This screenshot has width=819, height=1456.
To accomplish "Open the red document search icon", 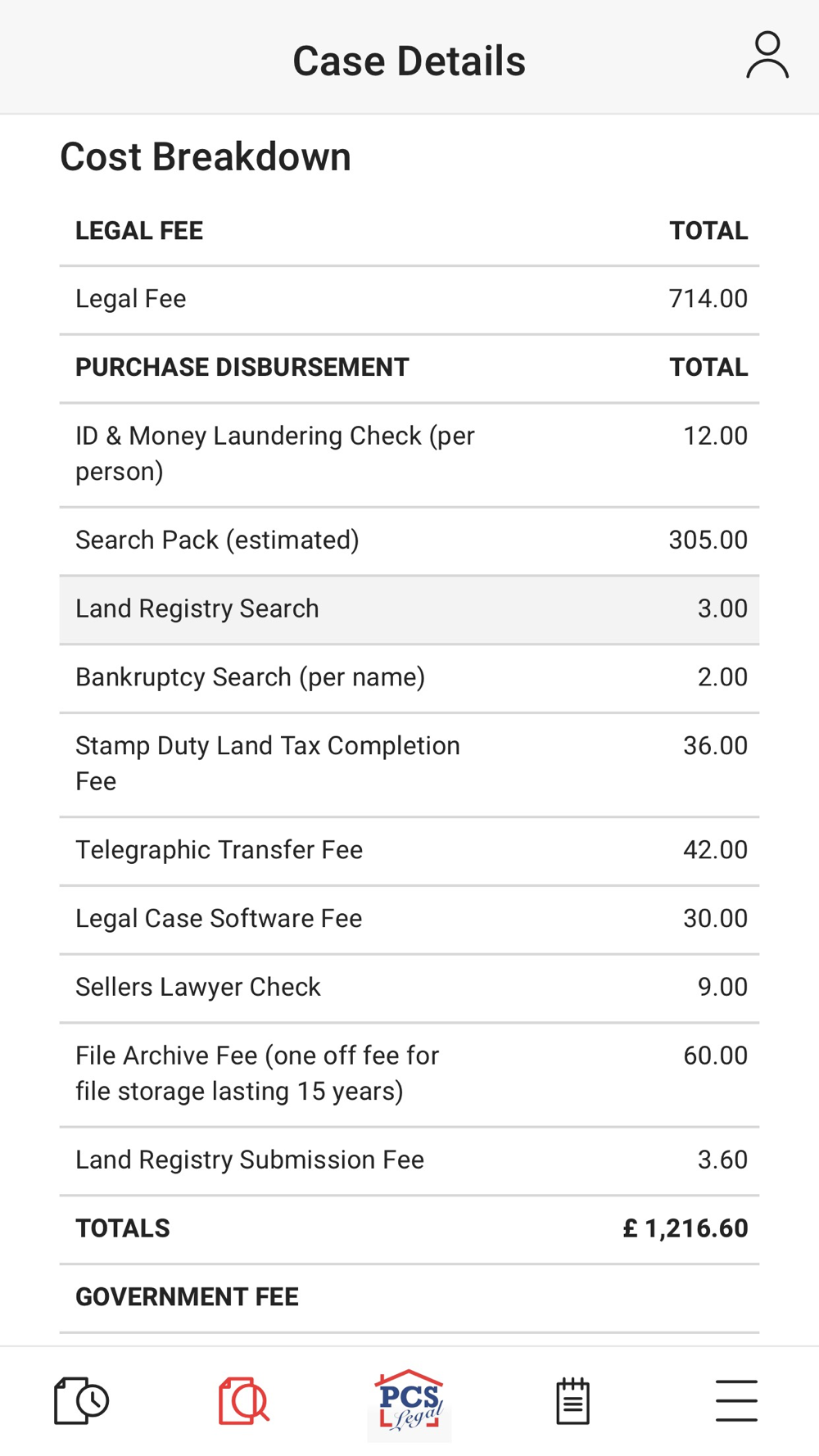I will tap(244, 1400).
